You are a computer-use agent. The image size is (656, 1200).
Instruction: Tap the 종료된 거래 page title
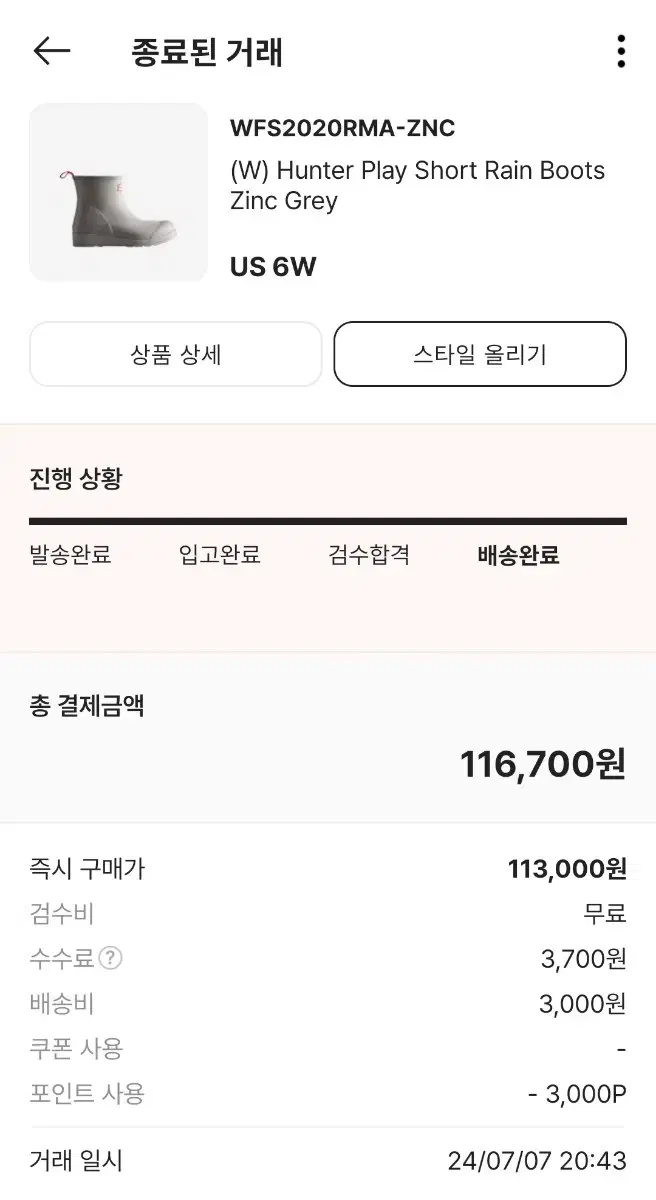(207, 52)
